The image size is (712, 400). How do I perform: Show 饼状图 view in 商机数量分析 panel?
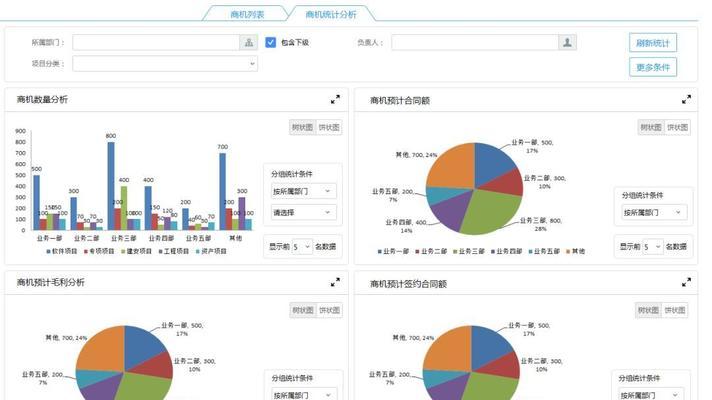(x=329, y=127)
